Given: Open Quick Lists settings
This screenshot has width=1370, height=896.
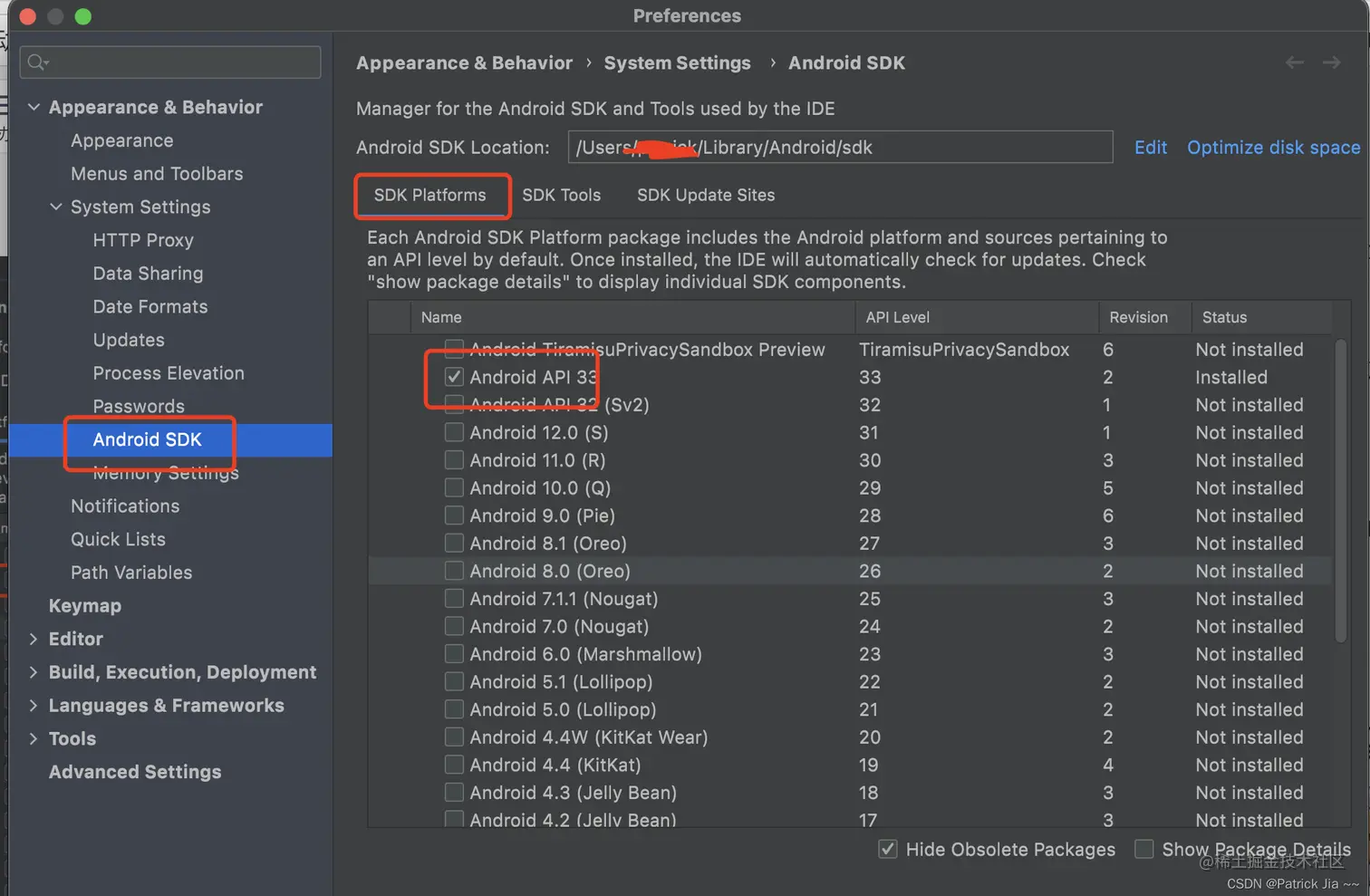Looking at the screenshot, I should [x=118, y=539].
